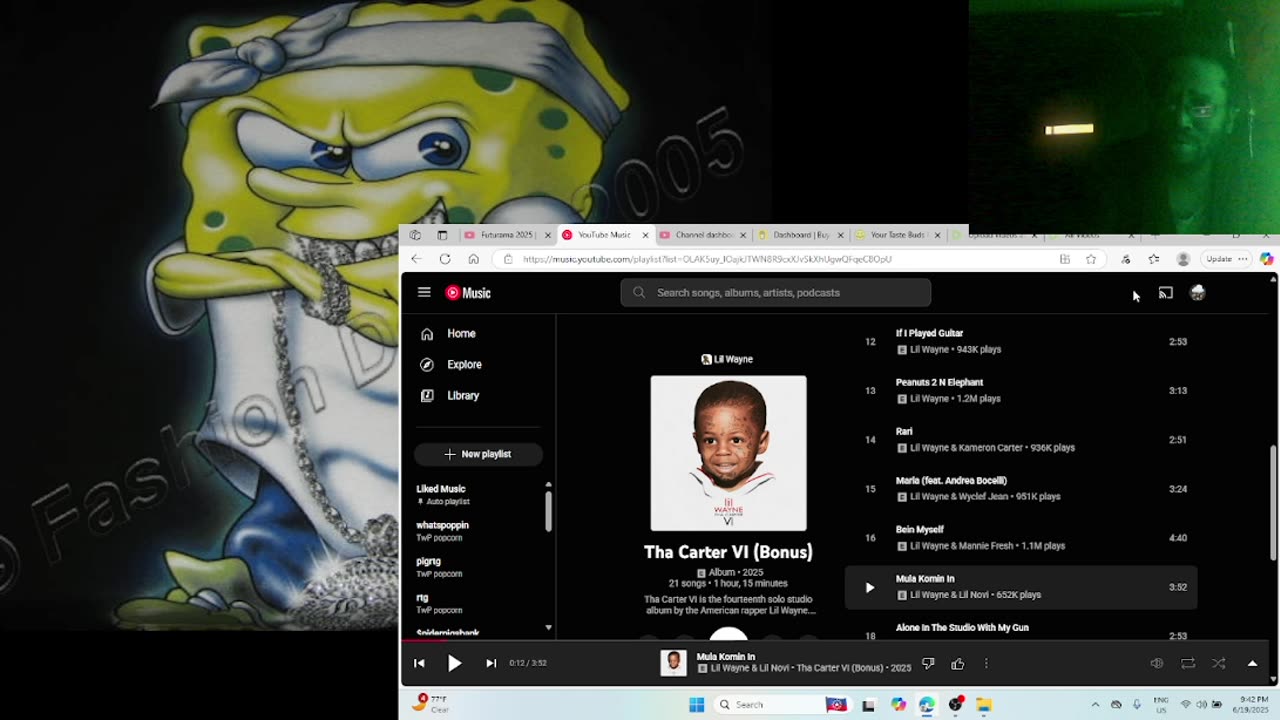Switch to the Futurama 2025 tab

click(506, 235)
